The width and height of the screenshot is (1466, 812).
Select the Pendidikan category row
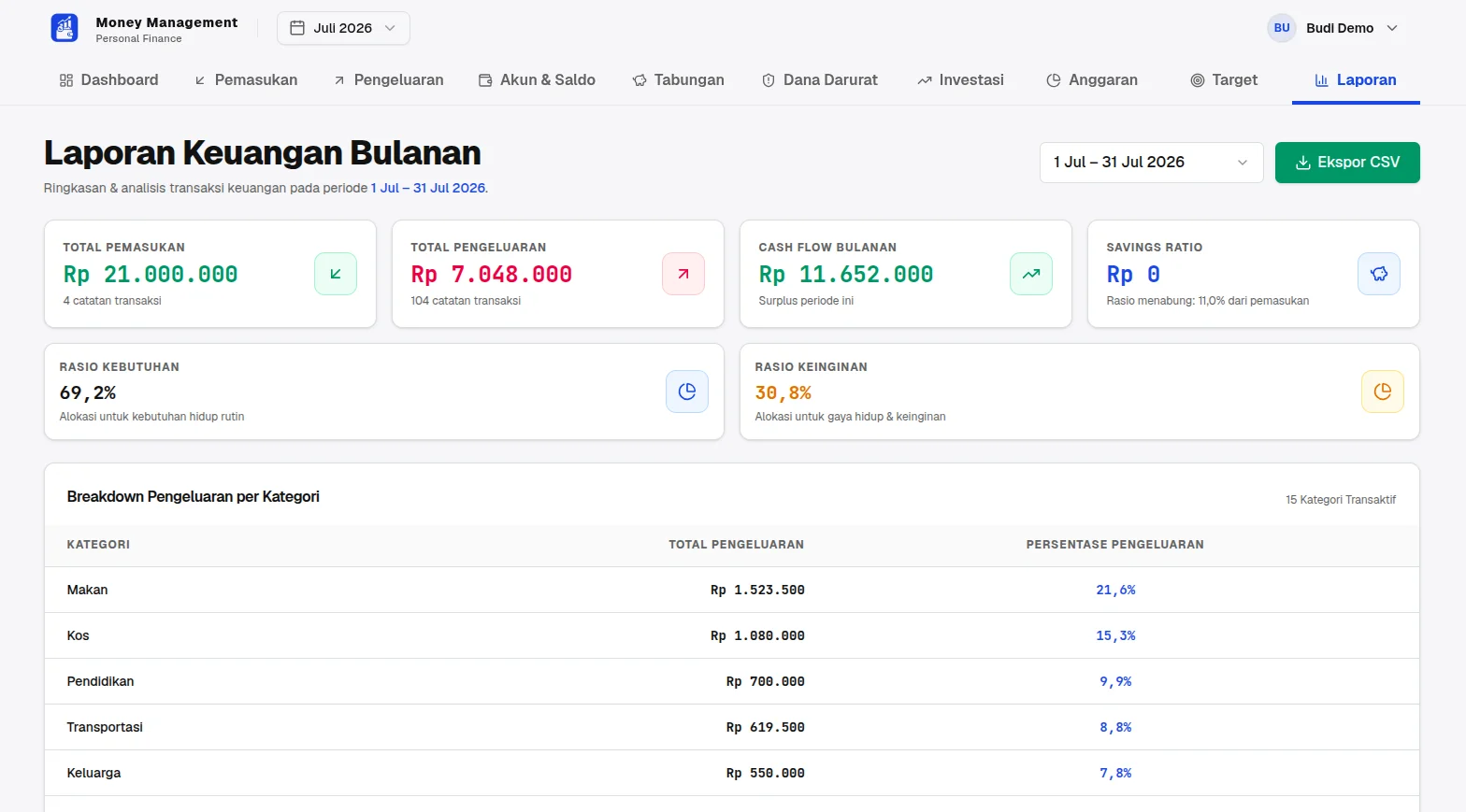pyautogui.click(x=732, y=681)
